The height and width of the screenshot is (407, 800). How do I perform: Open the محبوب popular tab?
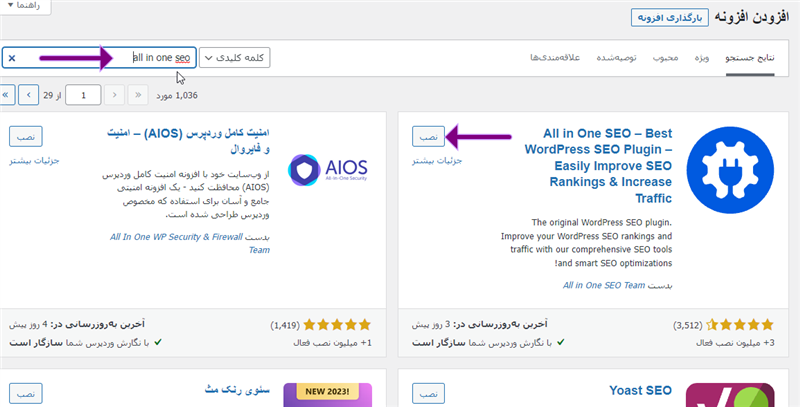click(x=665, y=58)
